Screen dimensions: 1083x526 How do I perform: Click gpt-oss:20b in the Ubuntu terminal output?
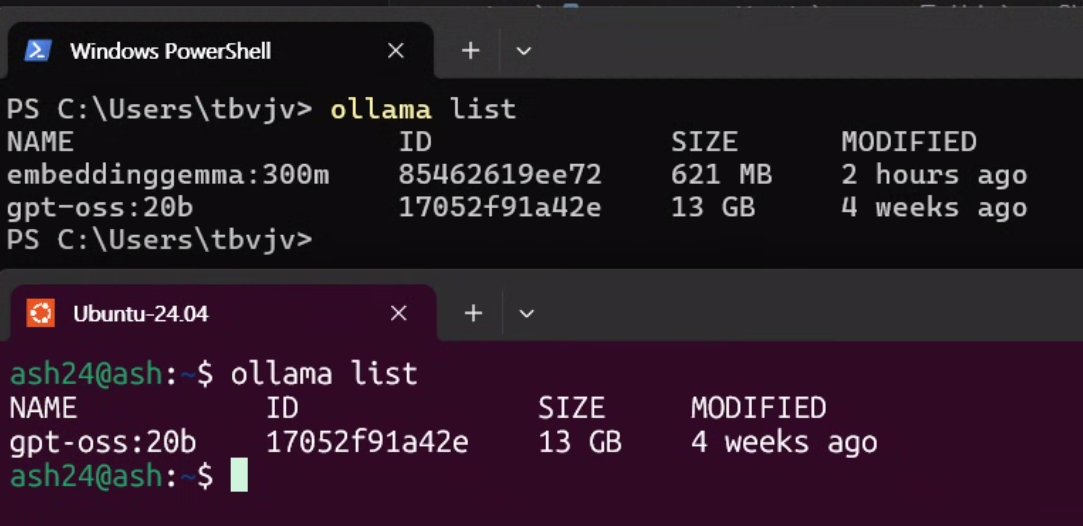(x=103, y=442)
